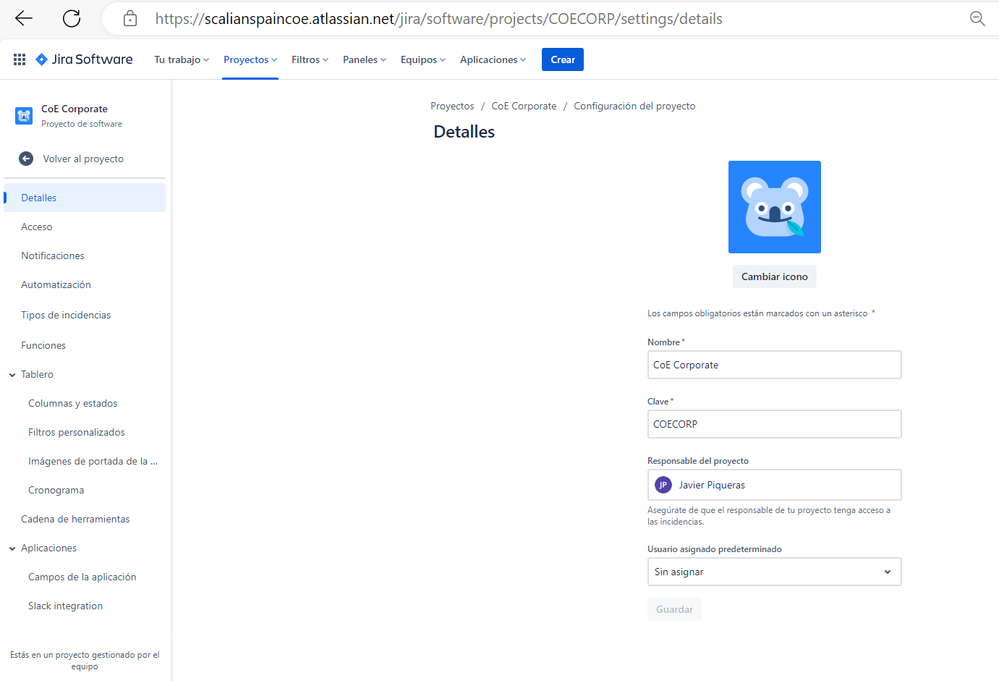Screen dimensions: 999x681
Task: Click the browser back arrow
Action: (24, 18)
